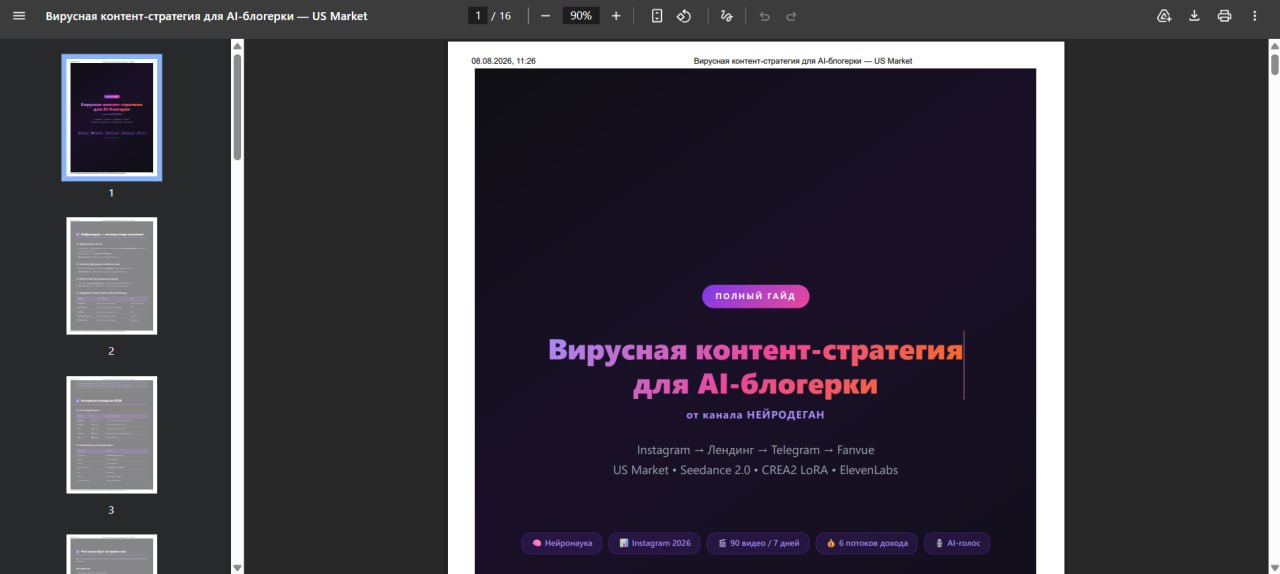Image resolution: width=1280 pixels, height=574 pixels.
Task: Click the 90% zoom level field
Action: [581, 16]
